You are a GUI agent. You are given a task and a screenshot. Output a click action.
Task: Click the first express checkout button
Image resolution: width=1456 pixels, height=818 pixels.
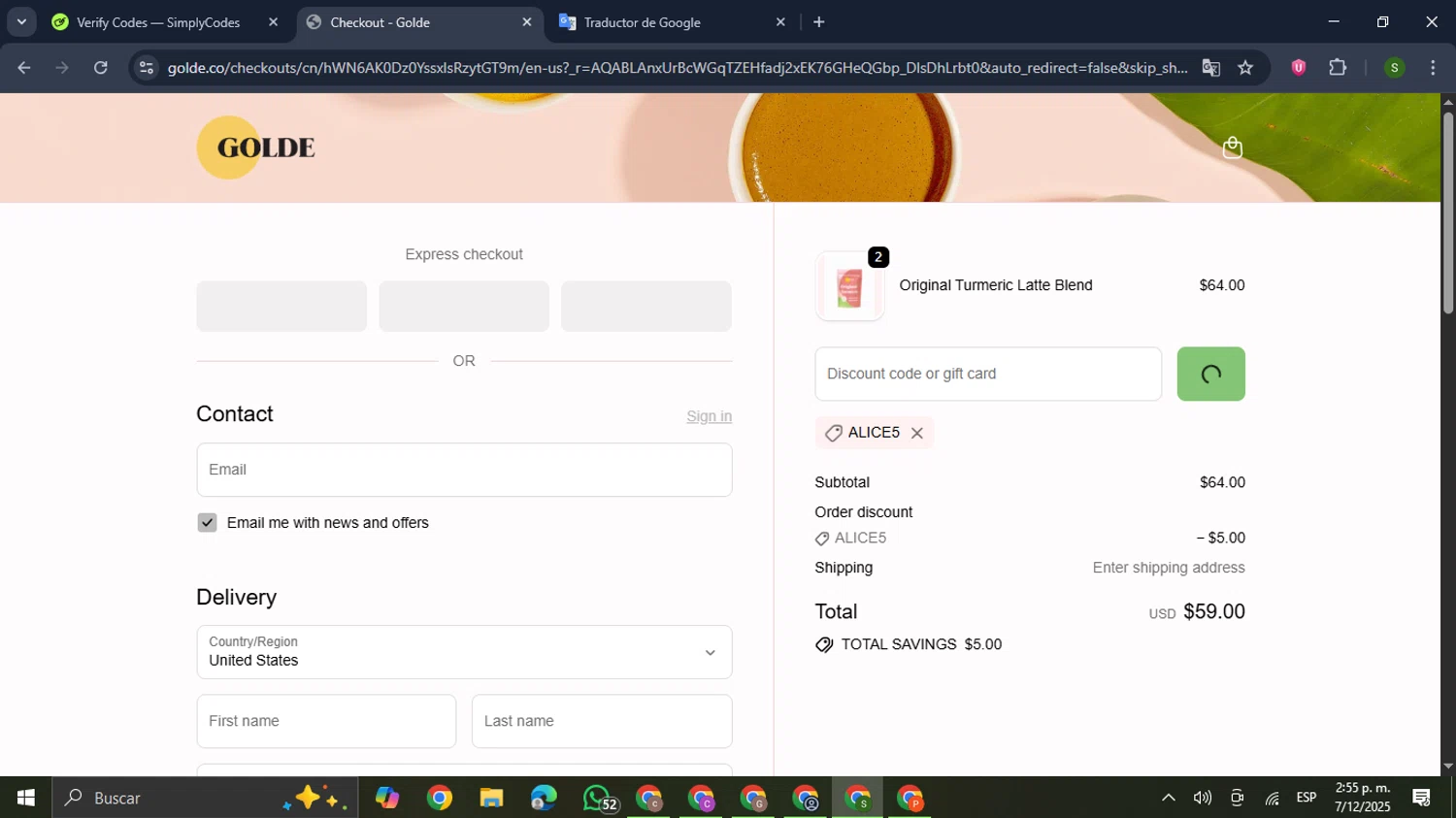281,307
